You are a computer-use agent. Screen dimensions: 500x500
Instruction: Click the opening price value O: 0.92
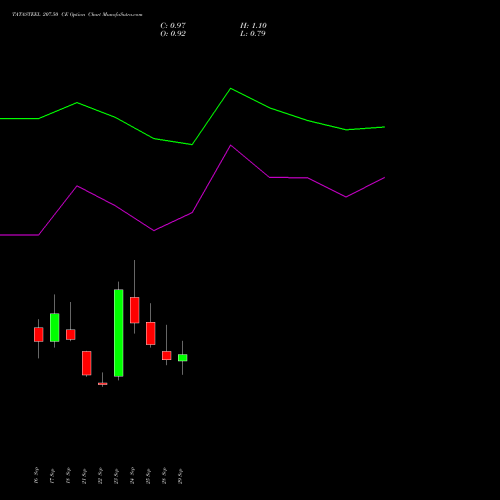(173, 34)
